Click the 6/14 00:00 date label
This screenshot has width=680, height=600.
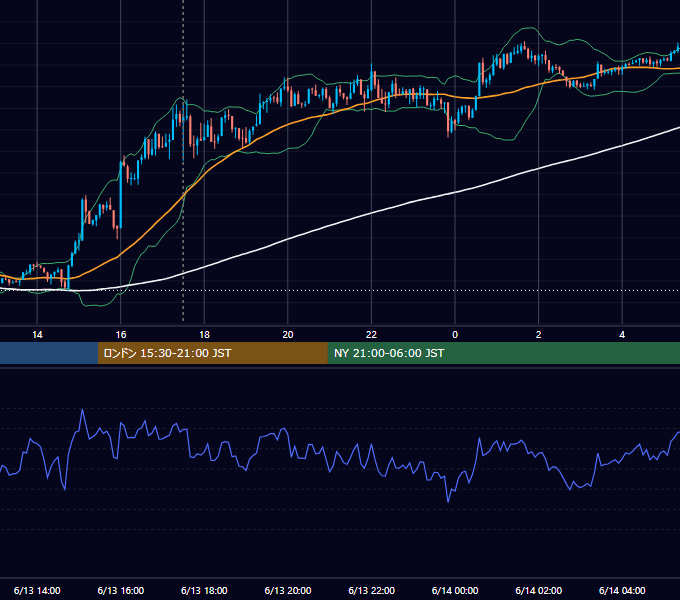tap(455, 590)
